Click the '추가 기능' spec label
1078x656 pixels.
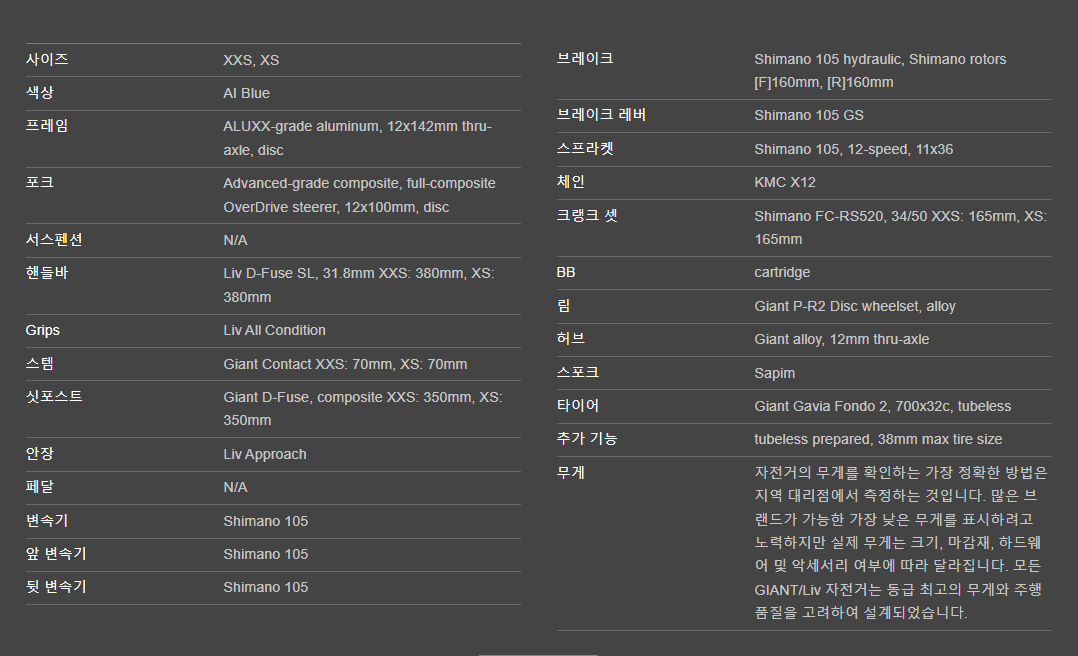pos(586,438)
